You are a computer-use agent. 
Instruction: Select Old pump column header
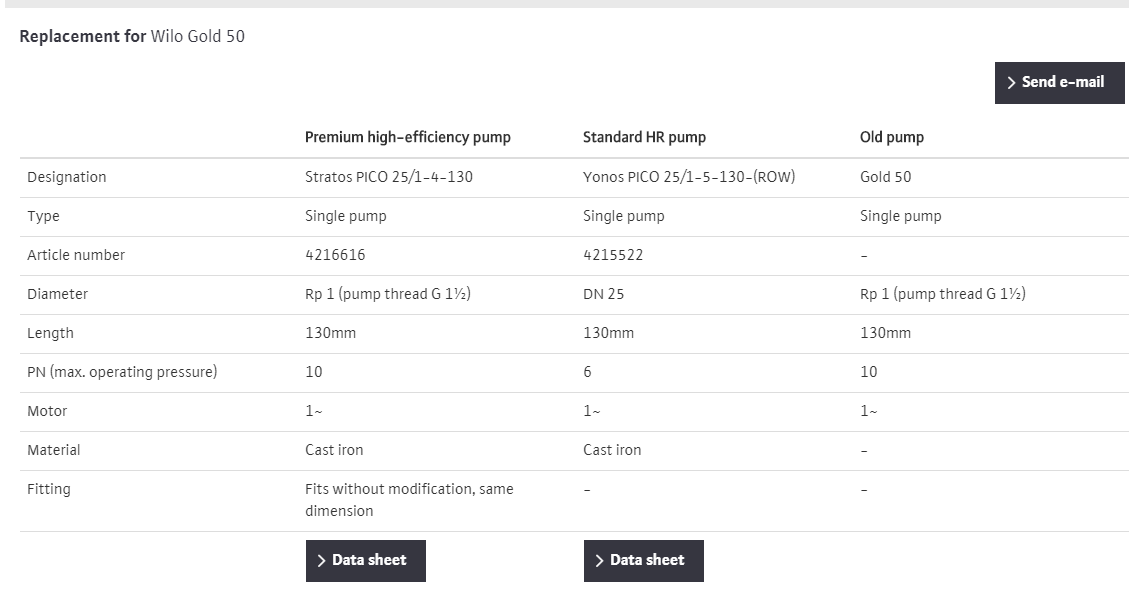pyautogui.click(x=891, y=137)
